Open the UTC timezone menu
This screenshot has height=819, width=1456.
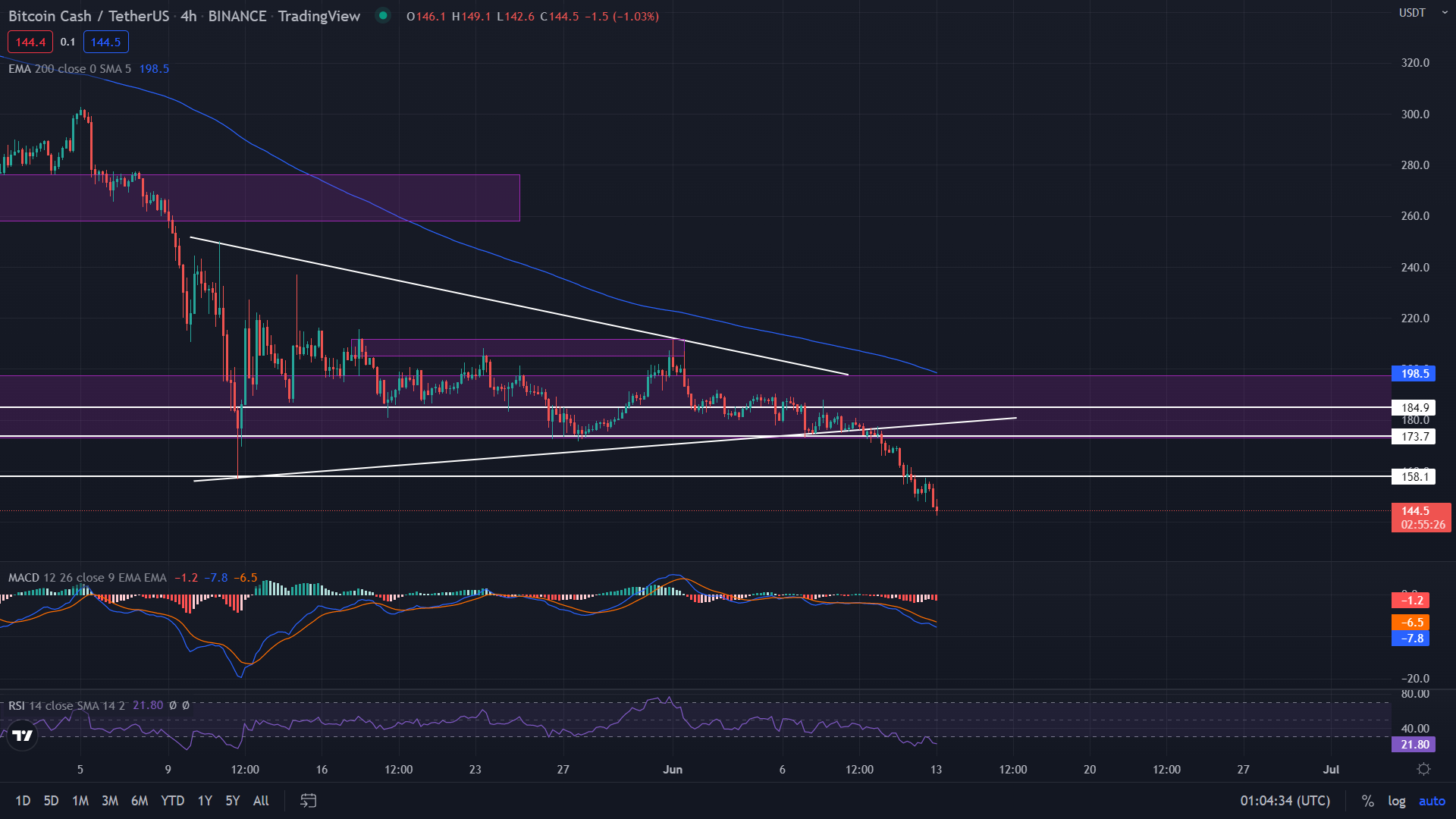[x=1285, y=801]
